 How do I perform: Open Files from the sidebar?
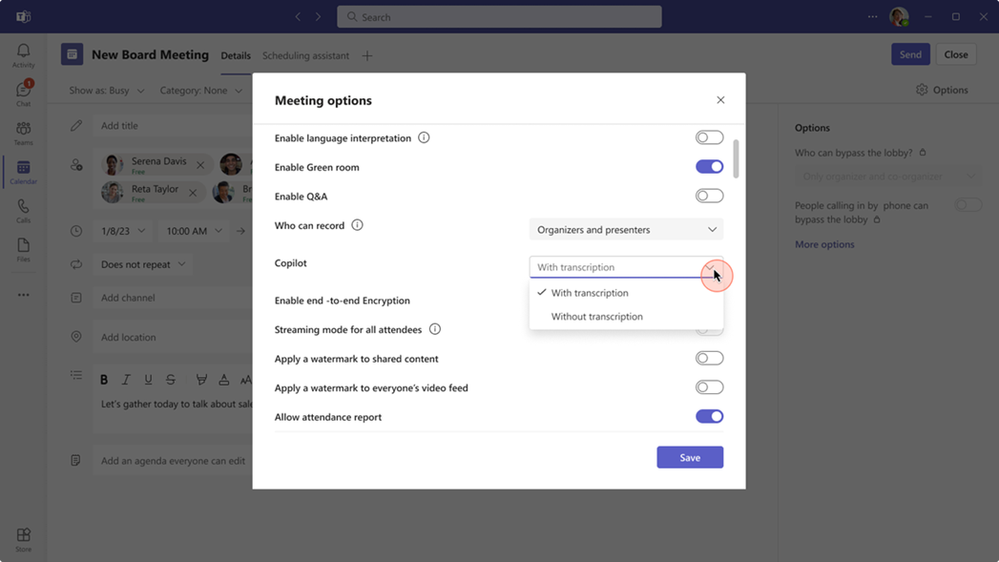[x=23, y=250]
